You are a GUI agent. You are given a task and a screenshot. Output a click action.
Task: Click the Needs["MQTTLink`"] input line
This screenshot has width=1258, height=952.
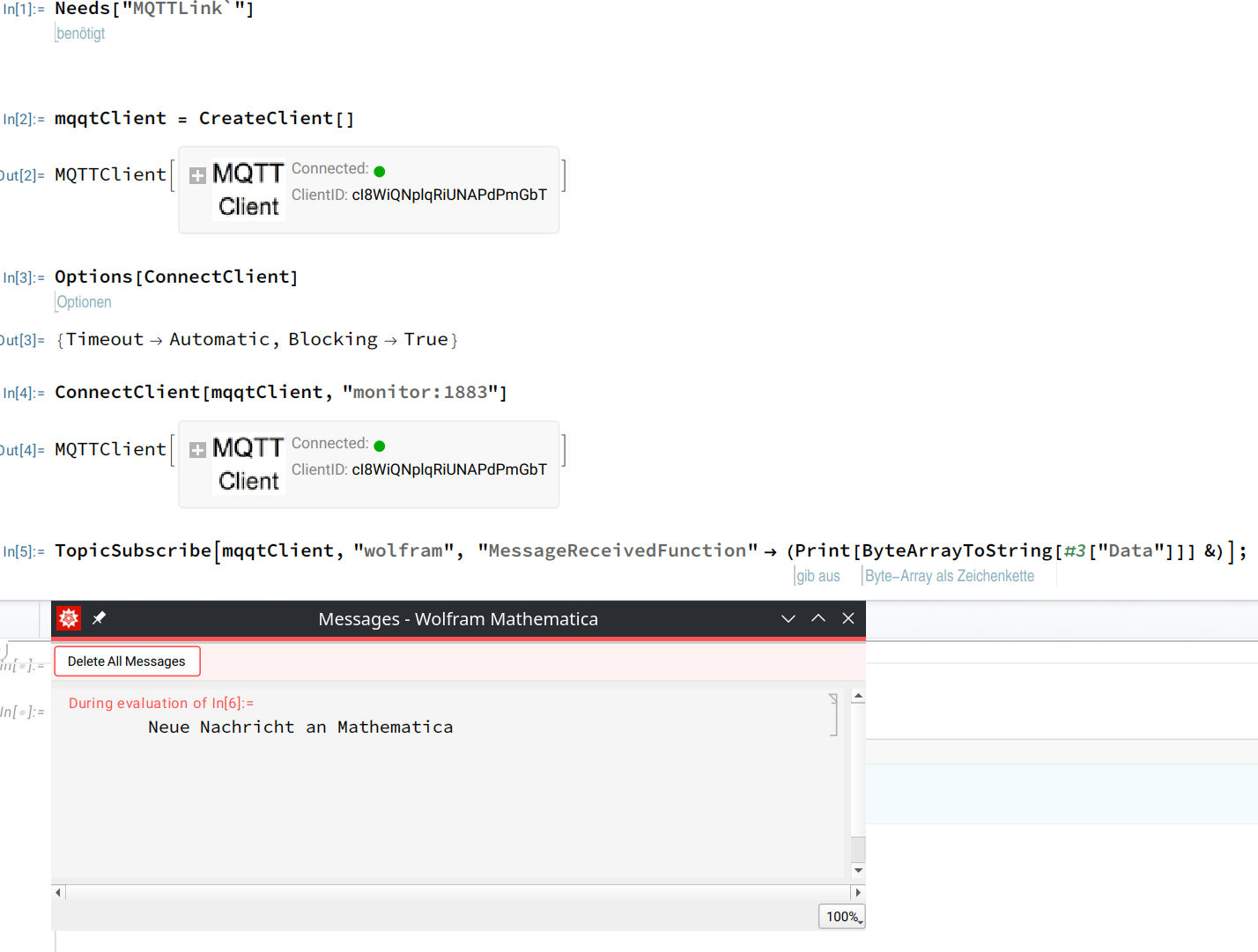point(154,9)
